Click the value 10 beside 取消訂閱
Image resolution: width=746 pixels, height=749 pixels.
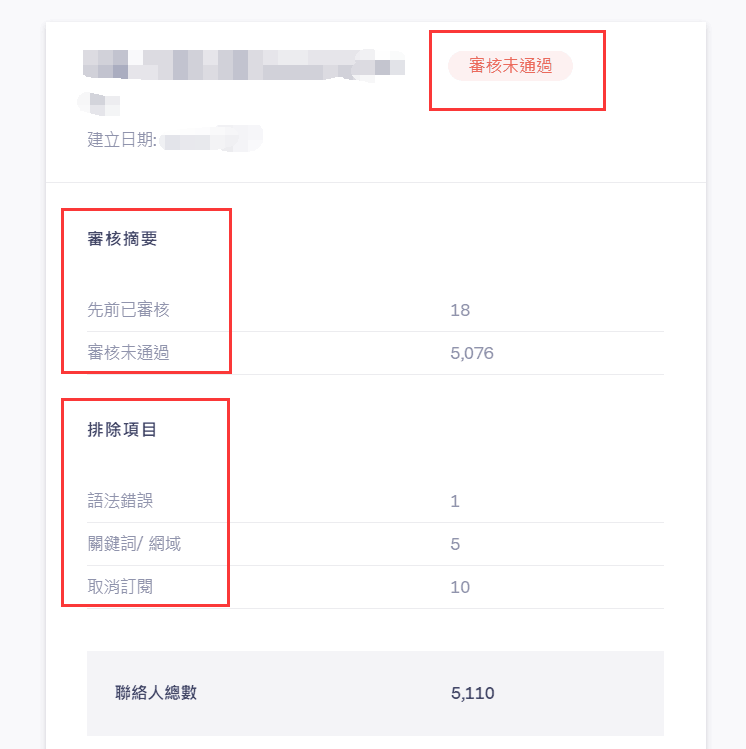pyautogui.click(x=460, y=587)
